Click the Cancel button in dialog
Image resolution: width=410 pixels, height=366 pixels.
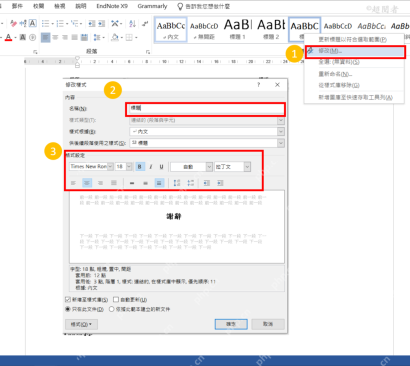268,324
